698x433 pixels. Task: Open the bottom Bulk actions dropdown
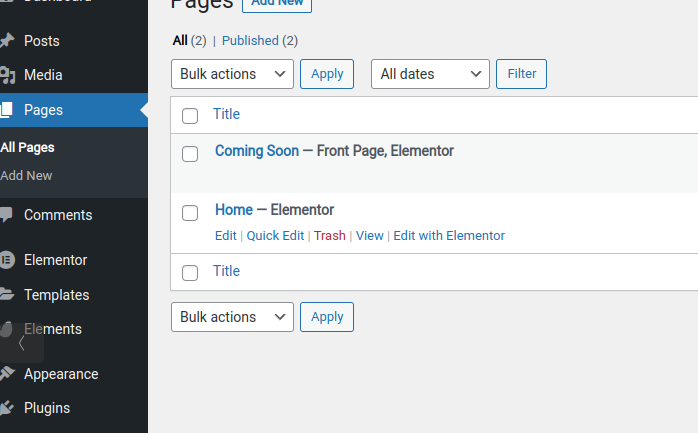[x=233, y=317]
